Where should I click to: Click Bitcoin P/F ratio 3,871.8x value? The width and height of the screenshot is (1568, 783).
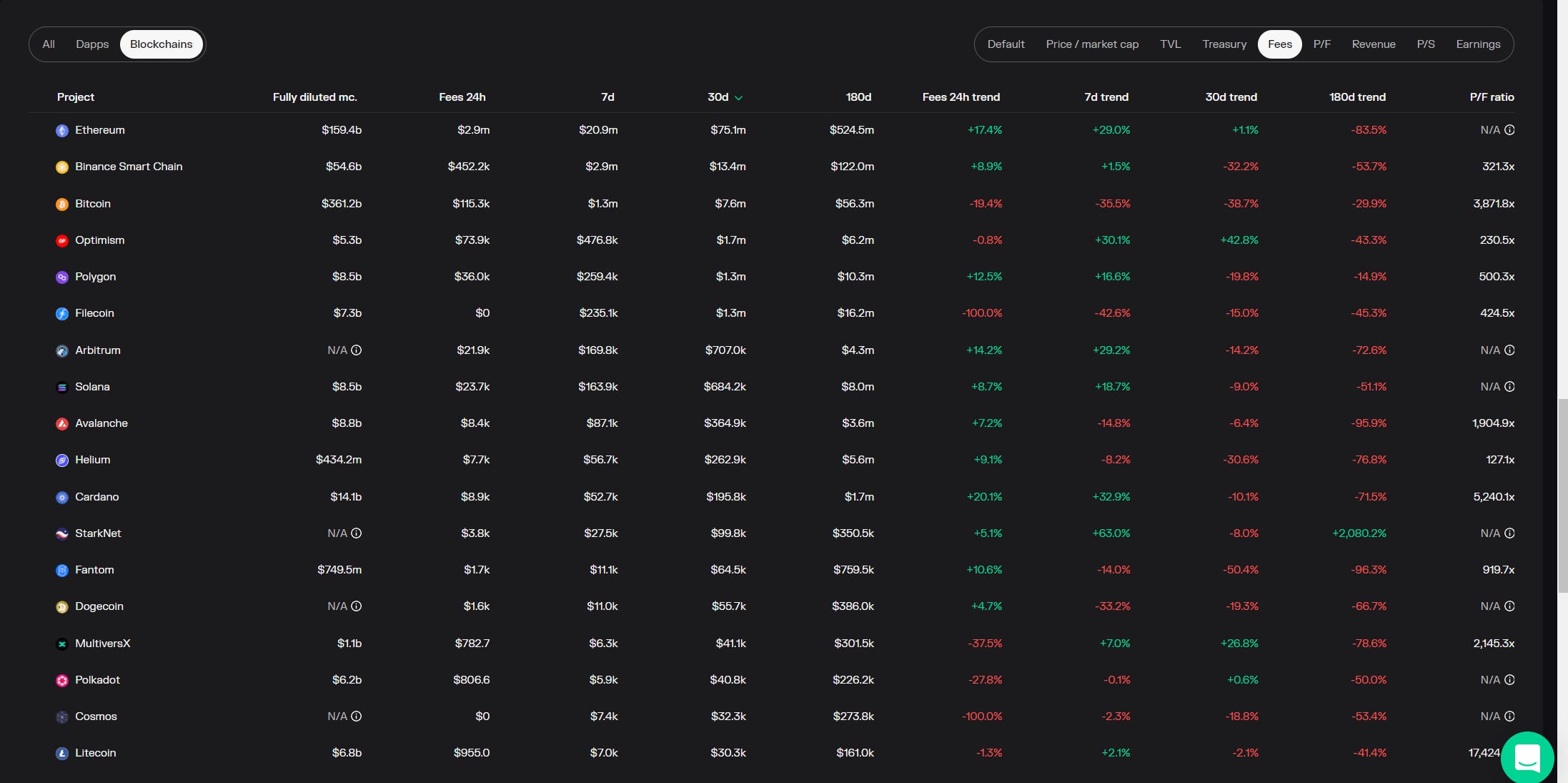1494,204
